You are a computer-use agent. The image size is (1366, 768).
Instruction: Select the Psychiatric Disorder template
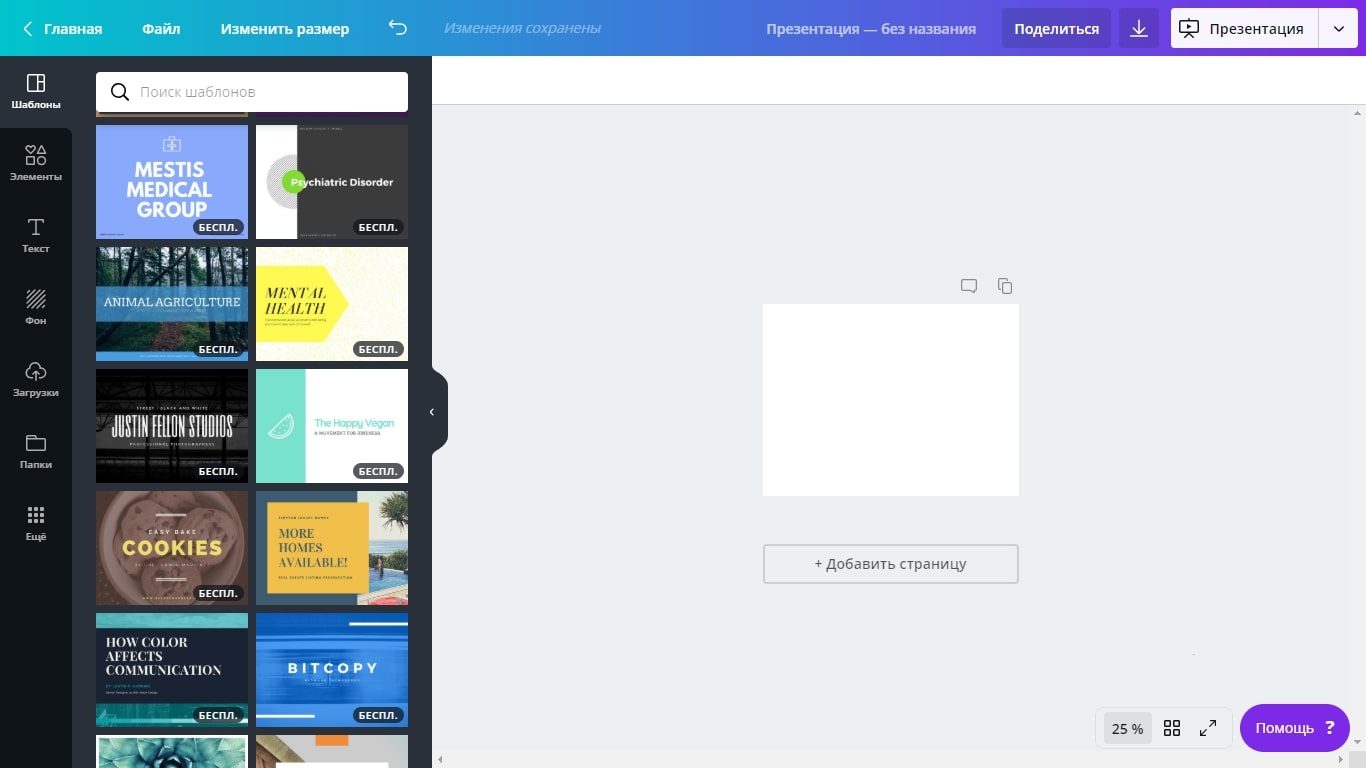click(x=332, y=182)
